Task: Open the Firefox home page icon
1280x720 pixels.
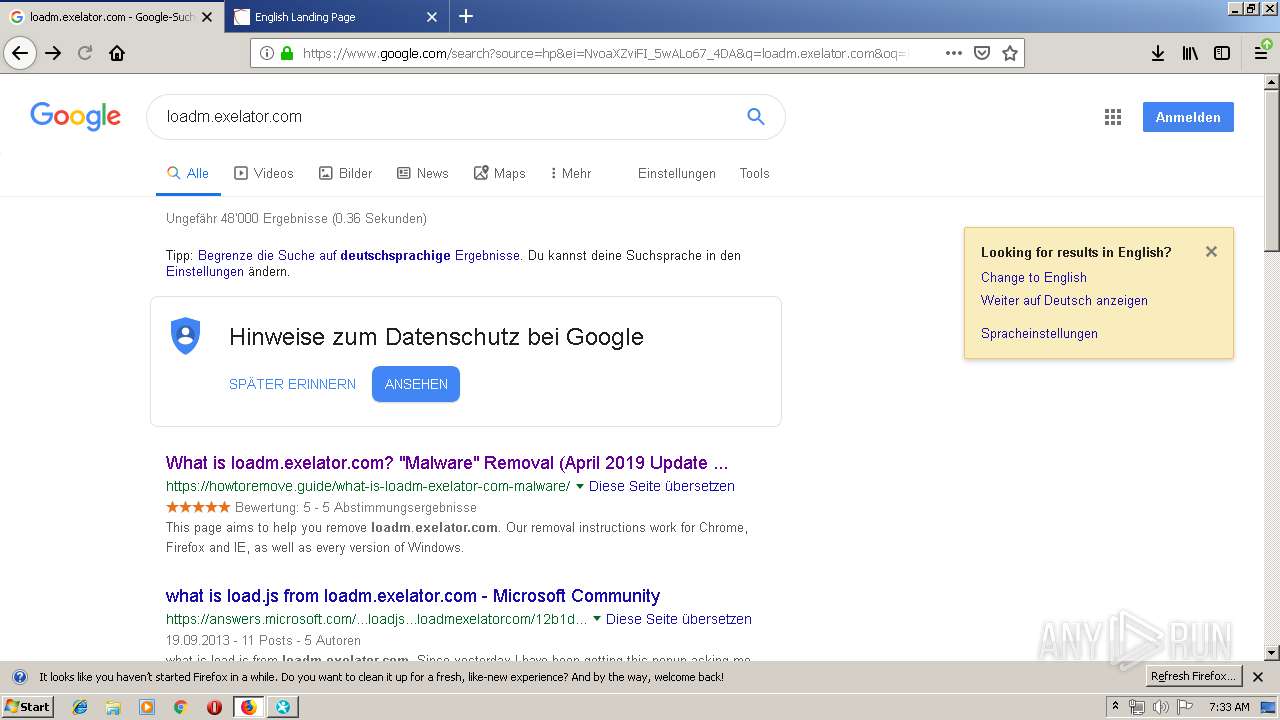Action: pyautogui.click(x=117, y=53)
